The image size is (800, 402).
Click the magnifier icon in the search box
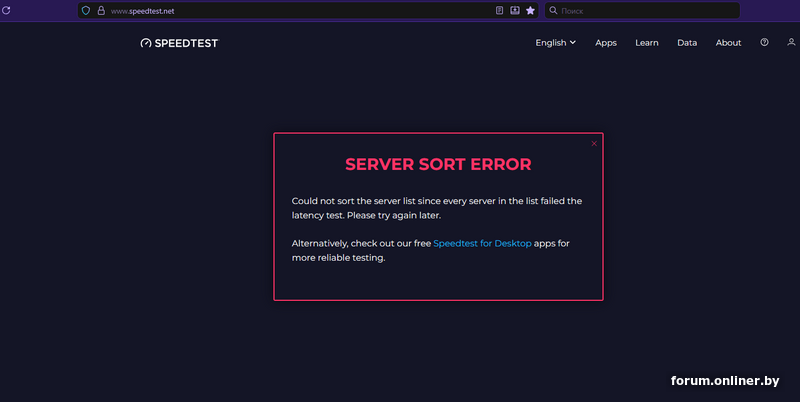[x=553, y=10]
